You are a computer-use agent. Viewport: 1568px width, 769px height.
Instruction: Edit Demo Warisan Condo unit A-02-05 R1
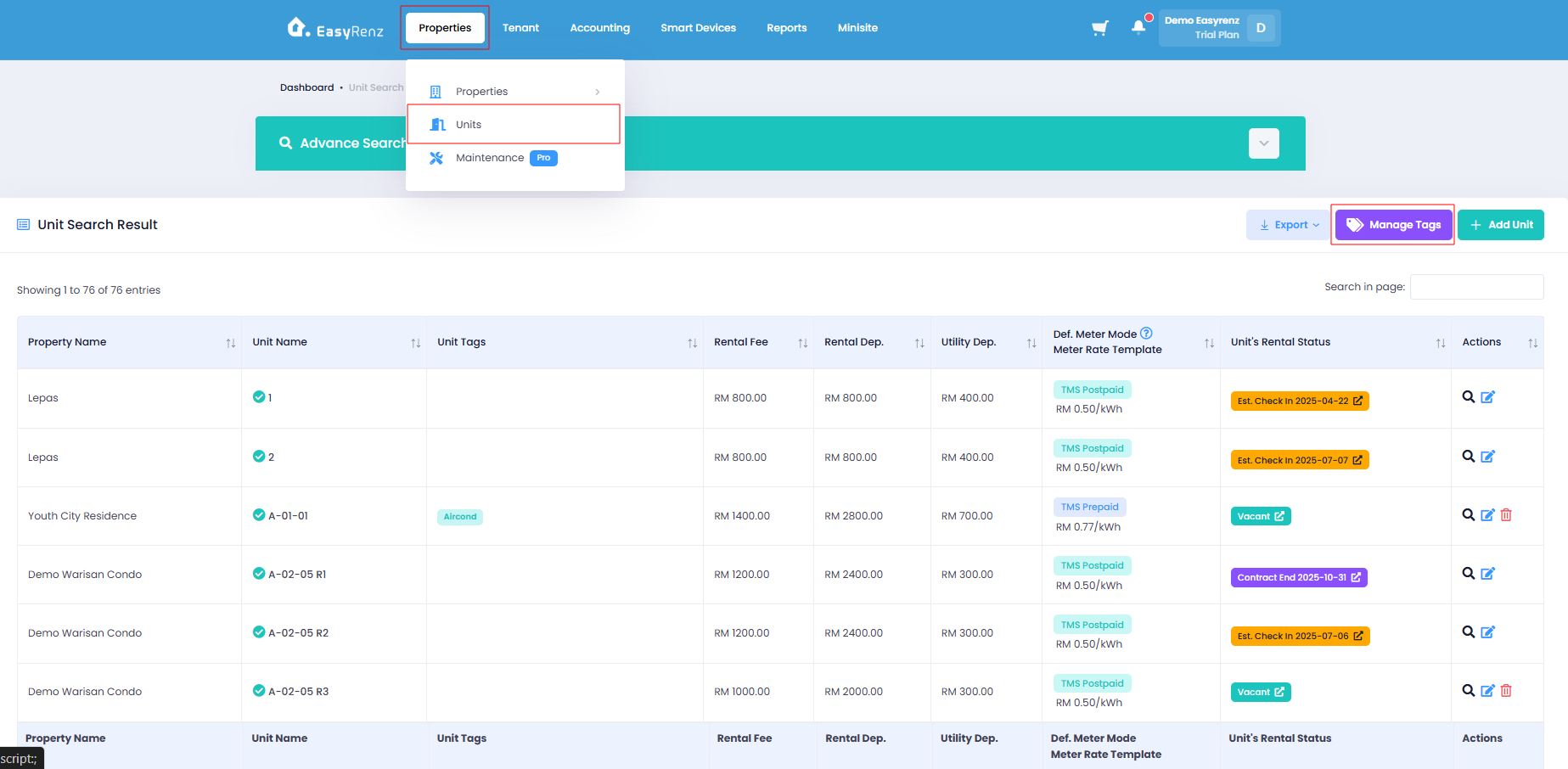coord(1487,573)
